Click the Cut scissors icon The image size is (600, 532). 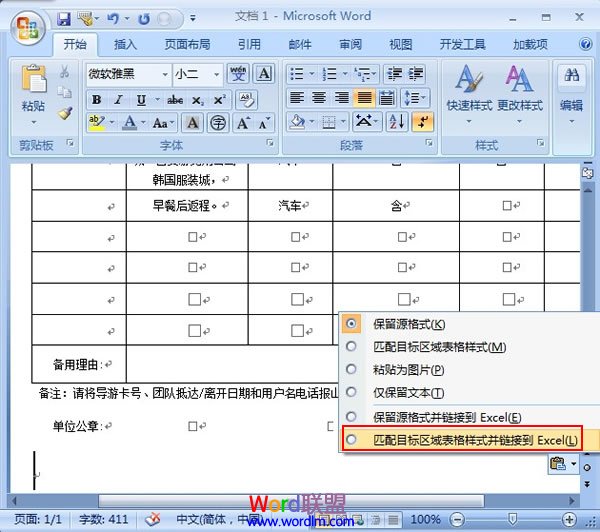pyautogui.click(x=64, y=72)
